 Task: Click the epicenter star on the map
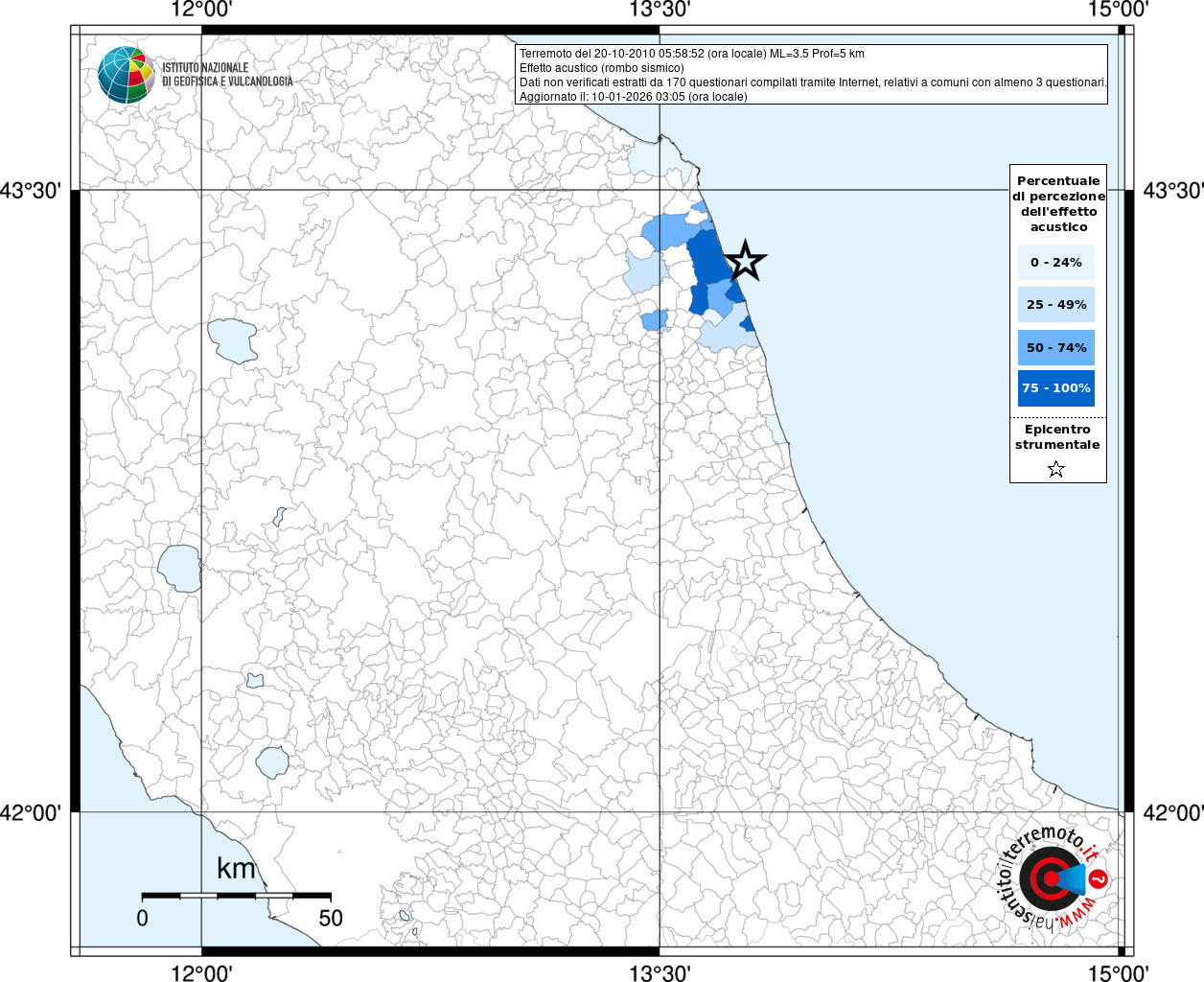click(745, 261)
